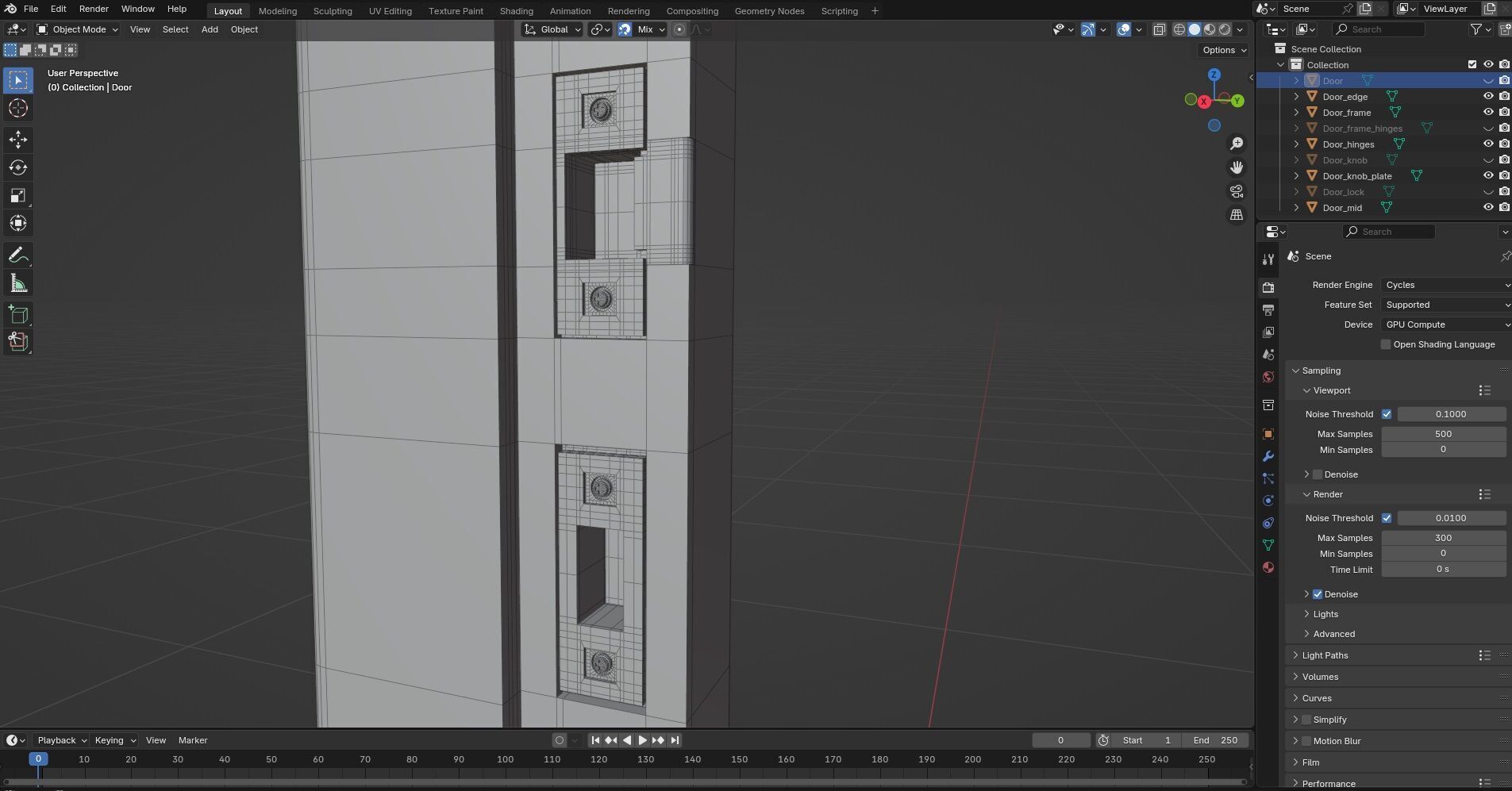1512x791 pixels.
Task: Open the Object properties tab
Action: tap(1268, 434)
